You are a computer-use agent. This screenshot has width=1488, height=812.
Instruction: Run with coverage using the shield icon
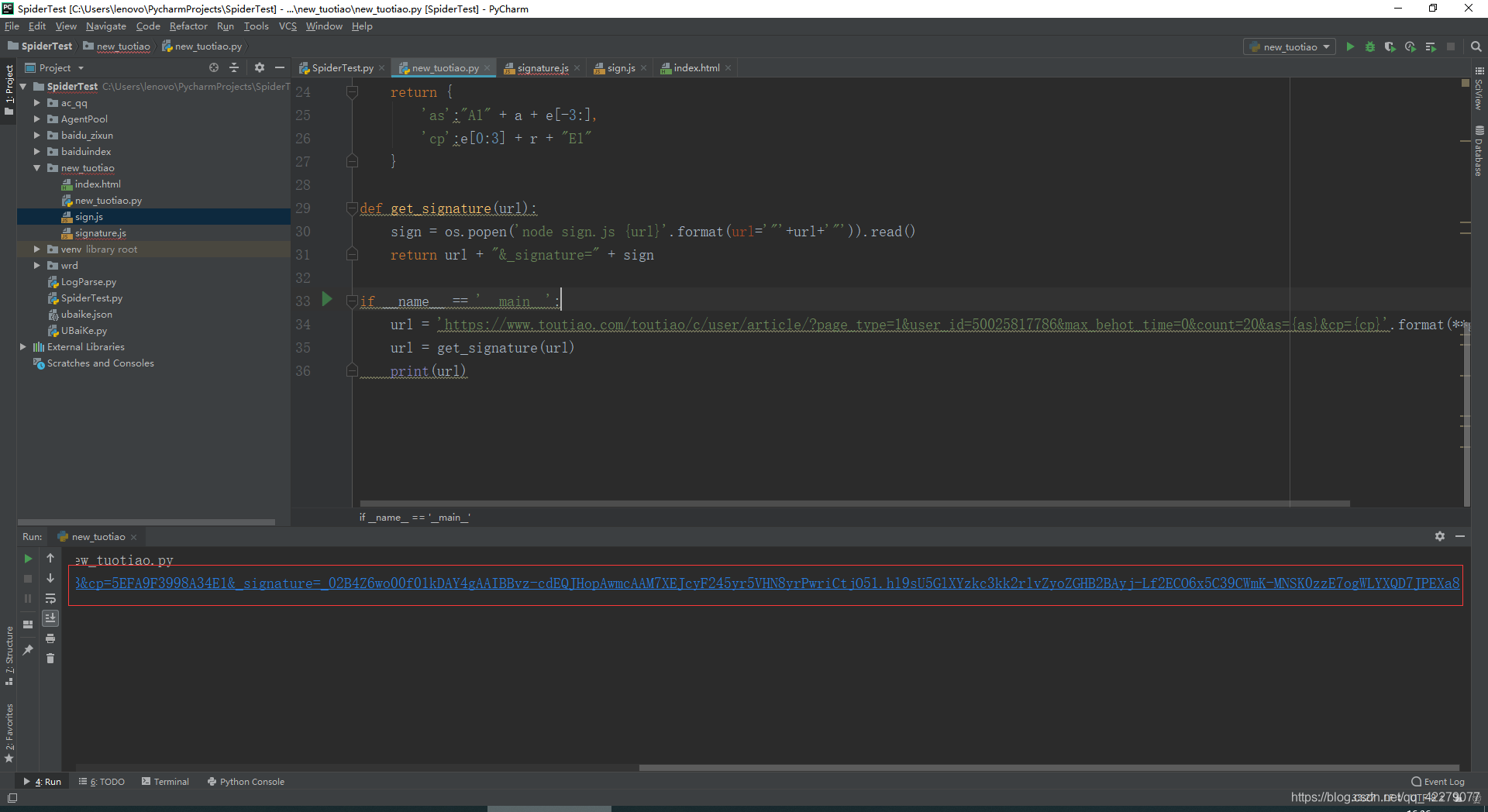pyautogui.click(x=1390, y=46)
